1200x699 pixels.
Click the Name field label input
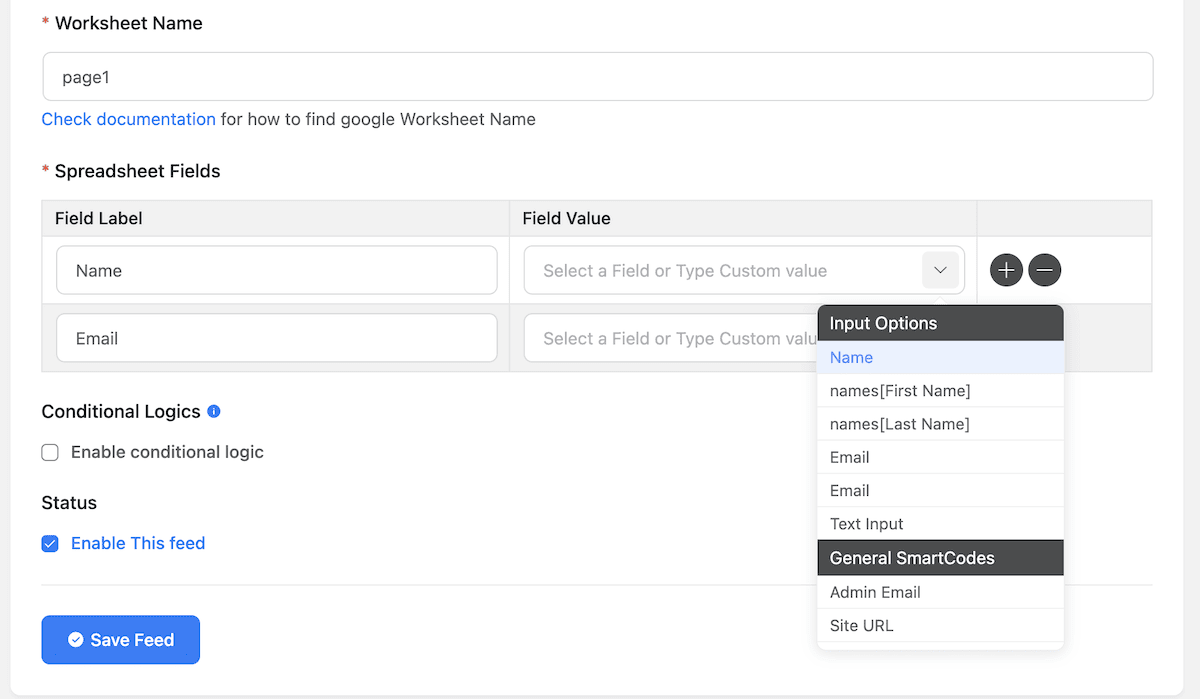[277, 270]
